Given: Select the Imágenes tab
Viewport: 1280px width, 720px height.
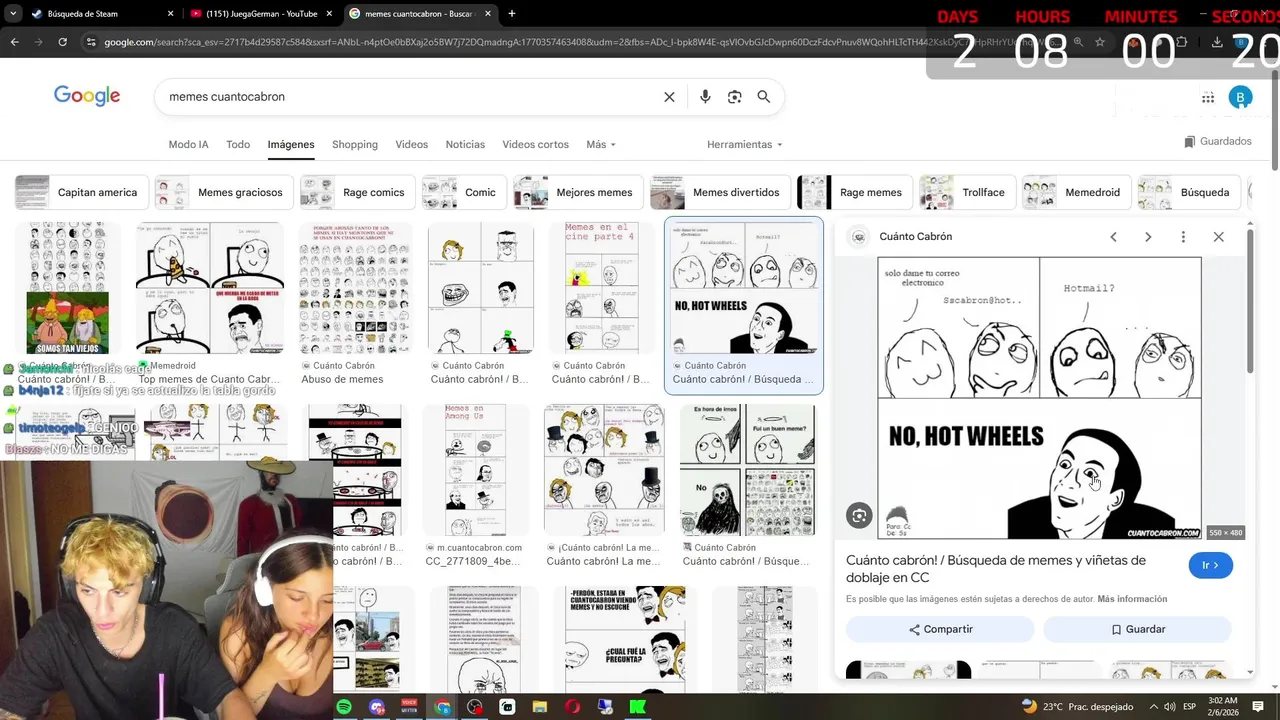Looking at the screenshot, I should coord(291,145).
